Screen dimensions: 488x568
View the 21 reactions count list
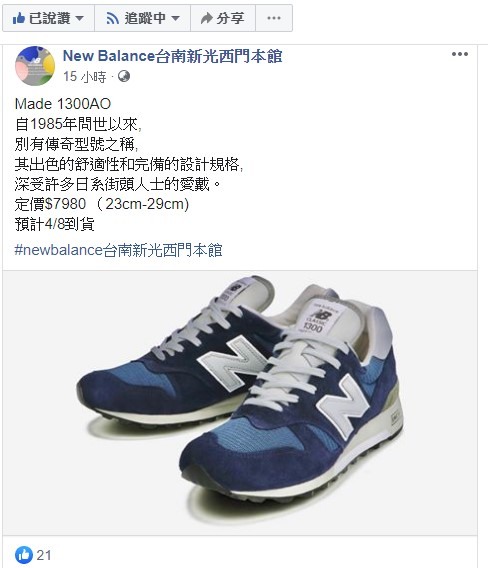44,555
